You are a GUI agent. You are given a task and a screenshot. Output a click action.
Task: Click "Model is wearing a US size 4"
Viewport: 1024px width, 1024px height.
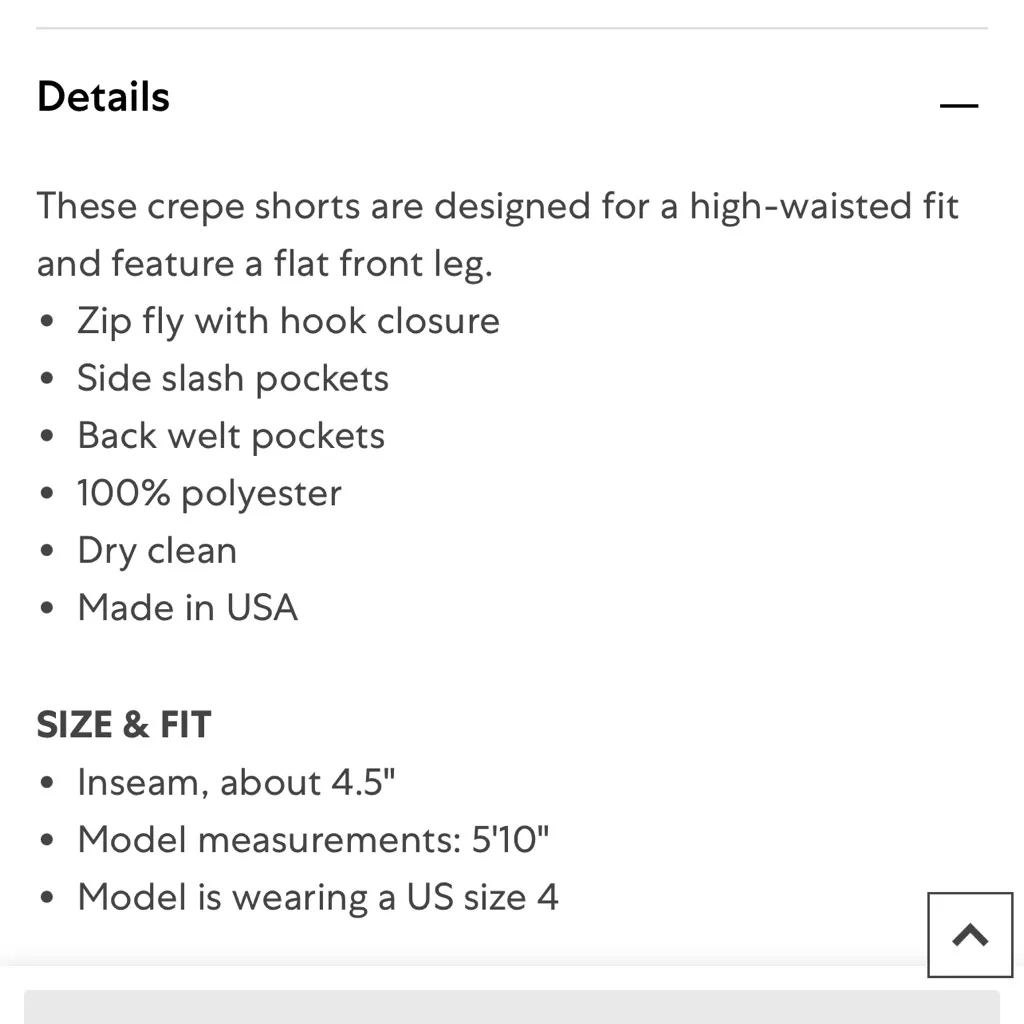(x=317, y=897)
